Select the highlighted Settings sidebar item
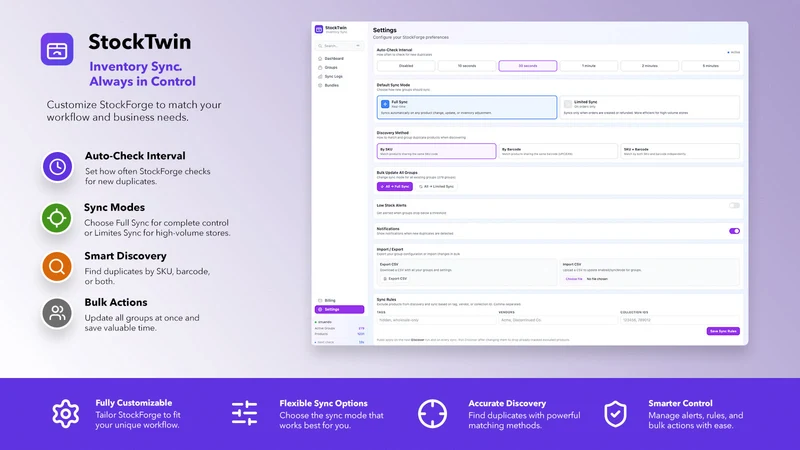Screen dimensions: 800x450 click(339, 309)
